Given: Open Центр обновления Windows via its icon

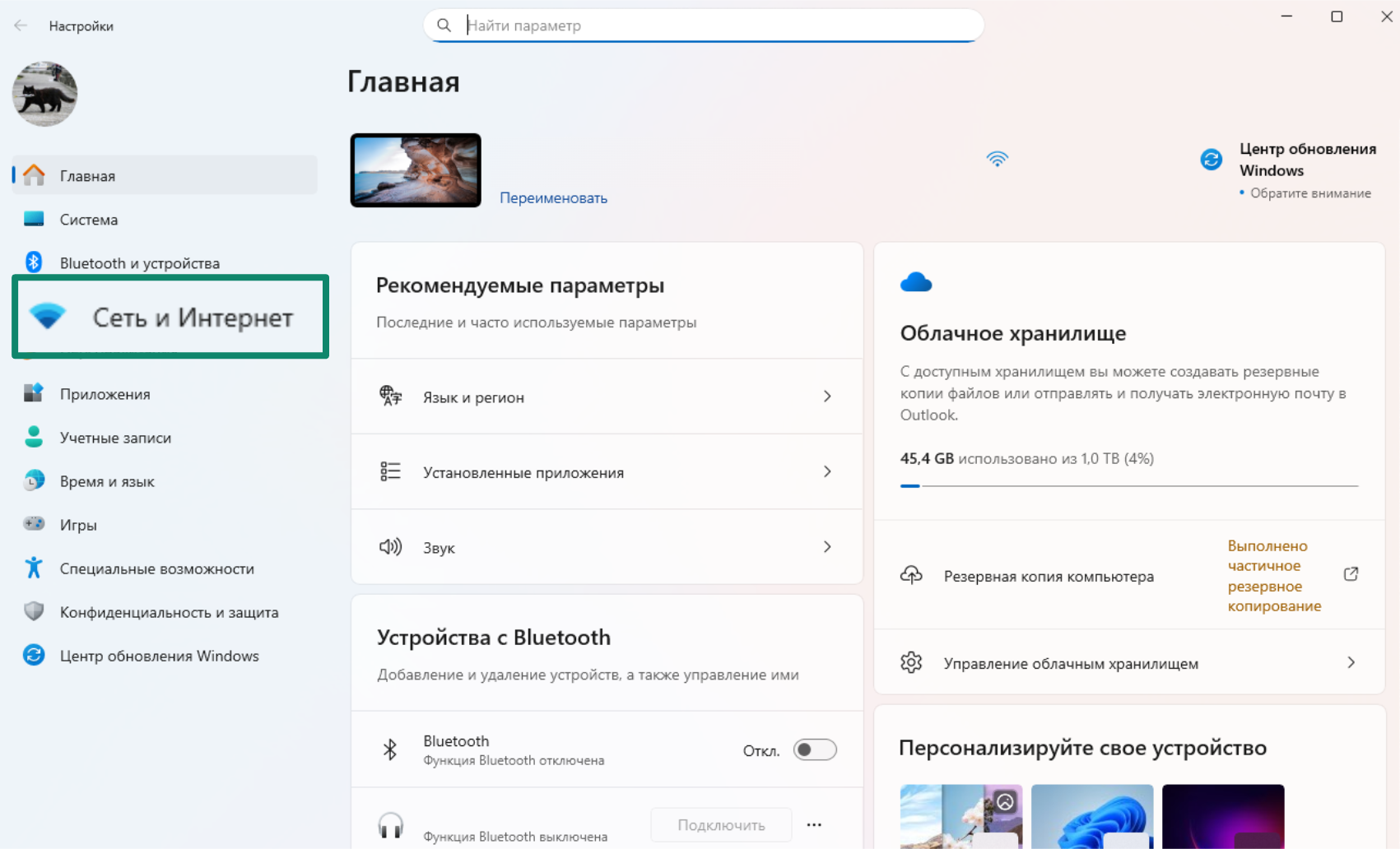Looking at the screenshot, I should [x=34, y=655].
